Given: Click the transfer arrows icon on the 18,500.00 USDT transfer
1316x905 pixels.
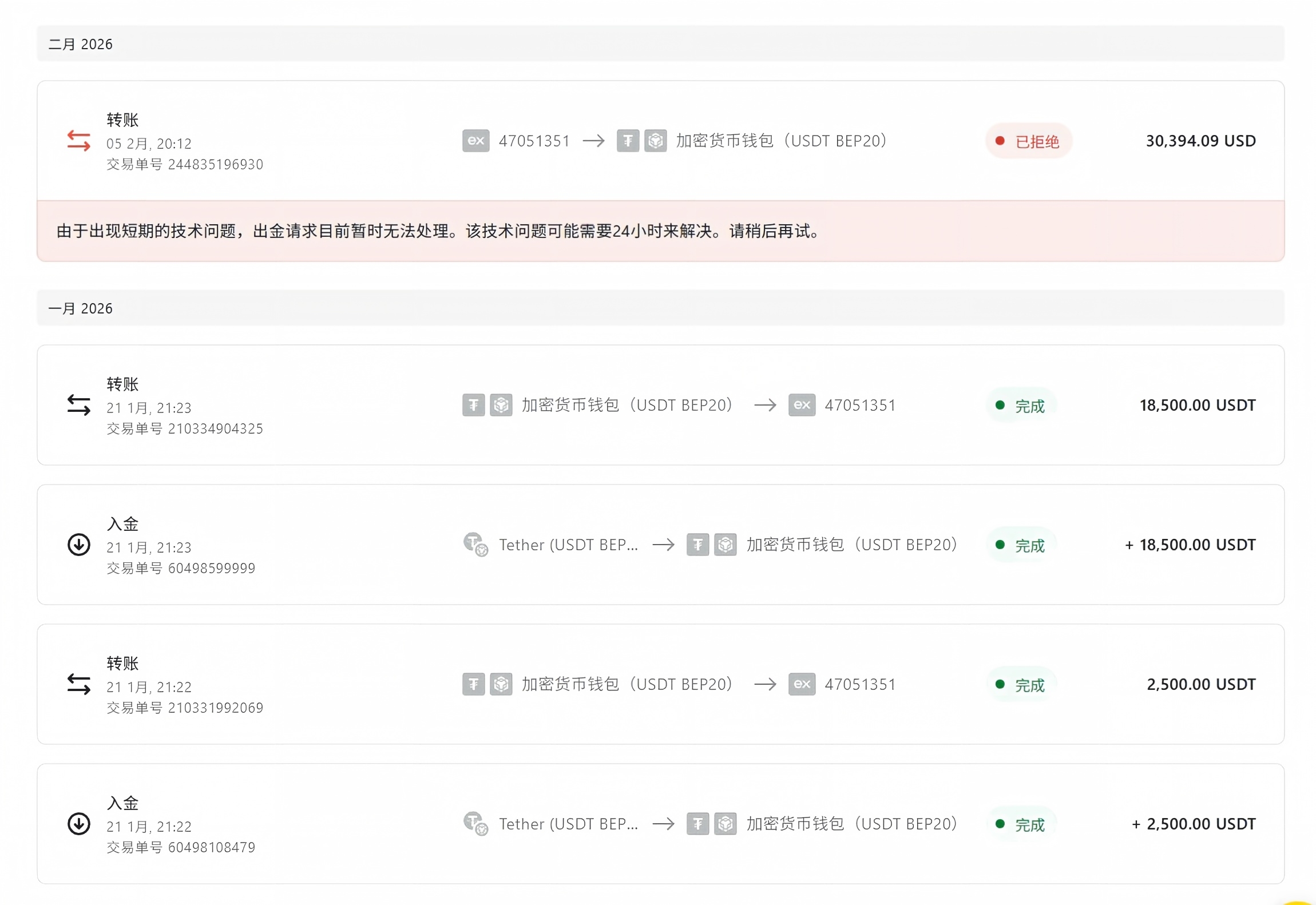Looking at the screenshot, I should pos(78,405).
